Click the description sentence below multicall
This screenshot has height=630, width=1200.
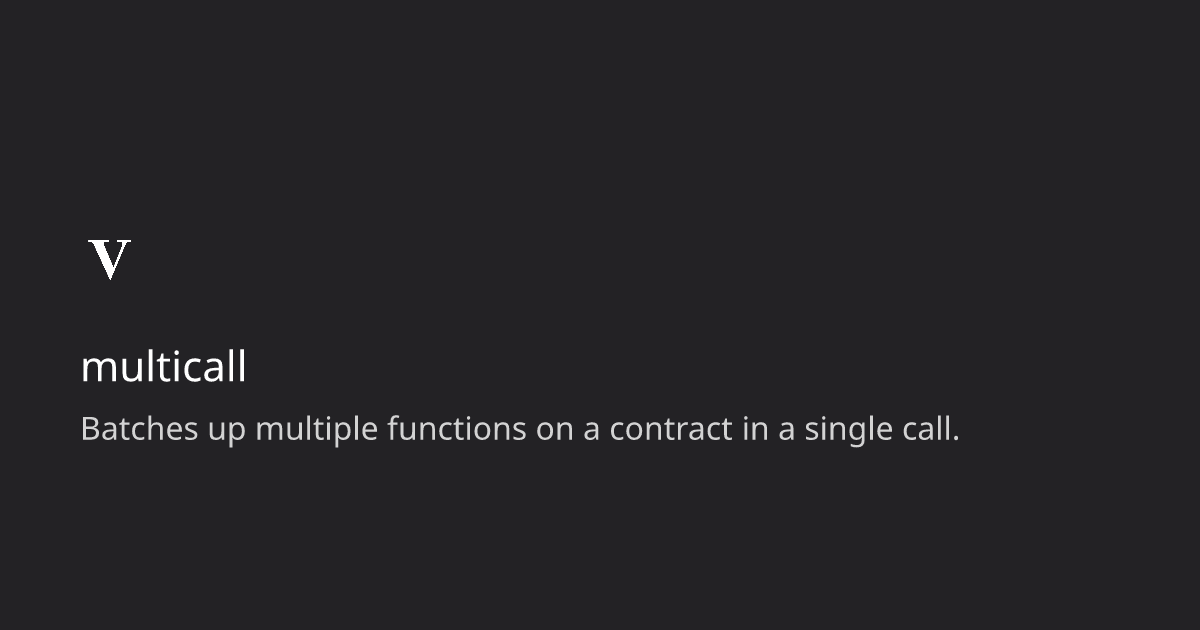tap(519, 429)
